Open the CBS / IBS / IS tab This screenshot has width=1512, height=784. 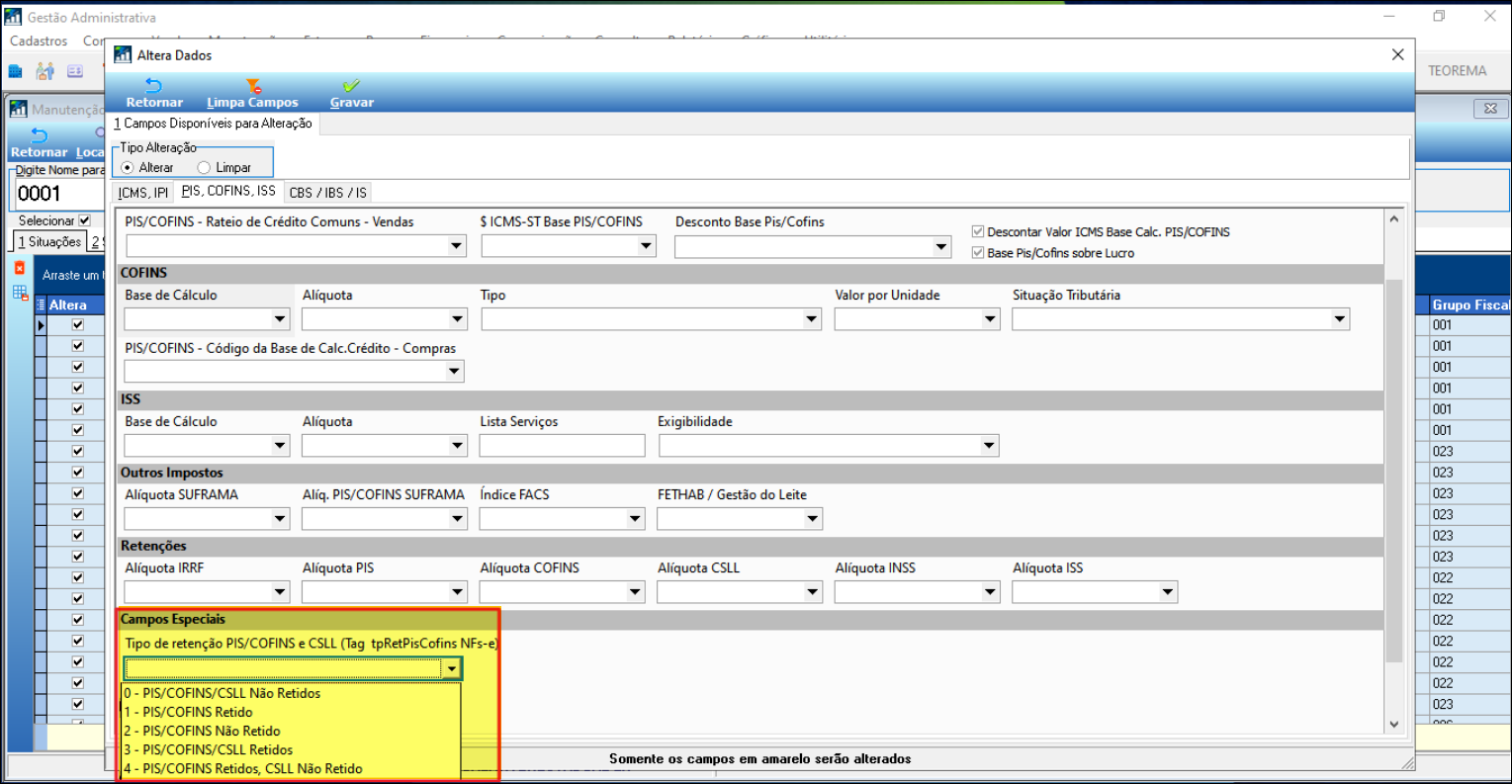(x=327, y=193)
